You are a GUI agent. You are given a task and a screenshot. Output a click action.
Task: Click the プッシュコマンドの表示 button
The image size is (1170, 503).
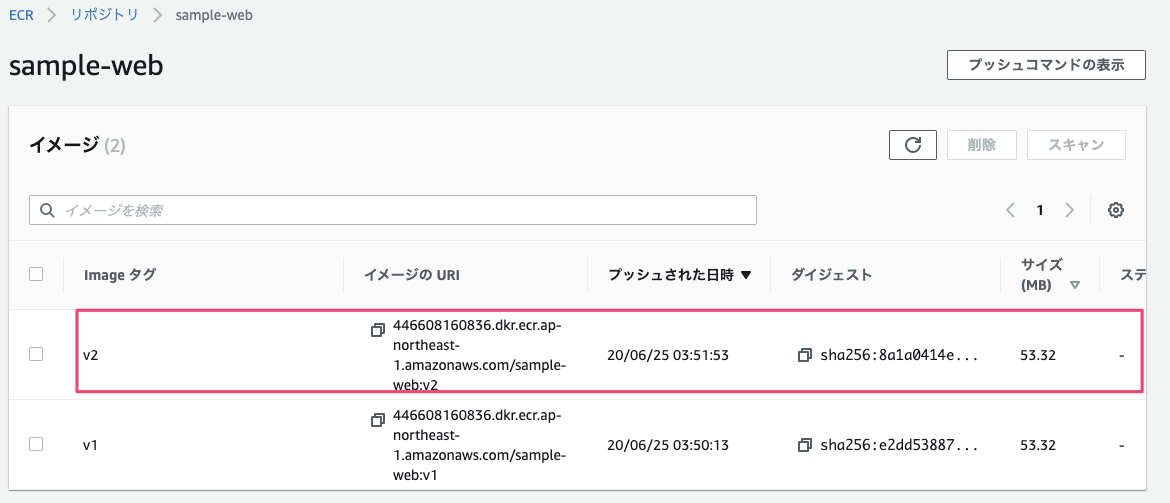coord(1046,64)
